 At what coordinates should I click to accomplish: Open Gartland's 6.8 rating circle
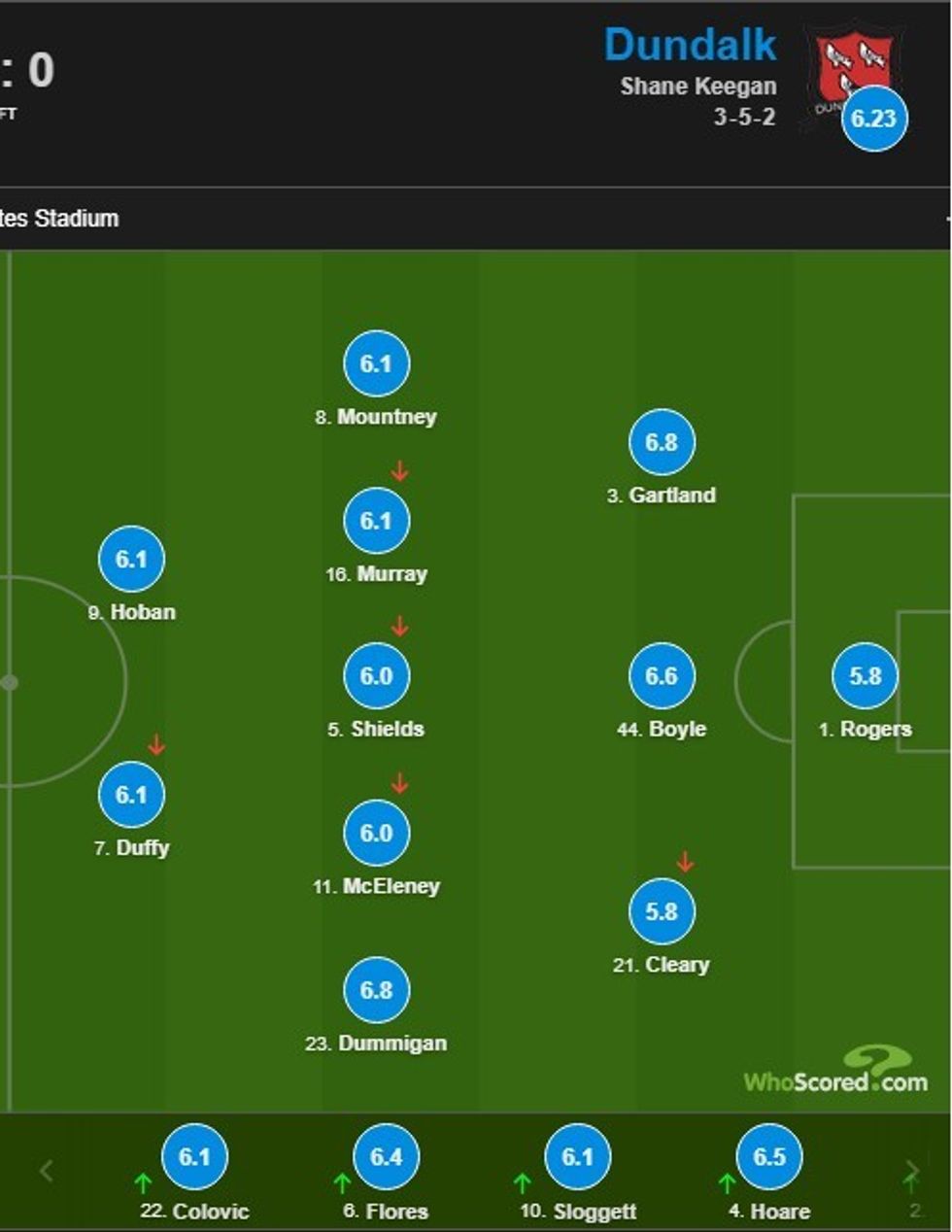[x=662, y=443]
